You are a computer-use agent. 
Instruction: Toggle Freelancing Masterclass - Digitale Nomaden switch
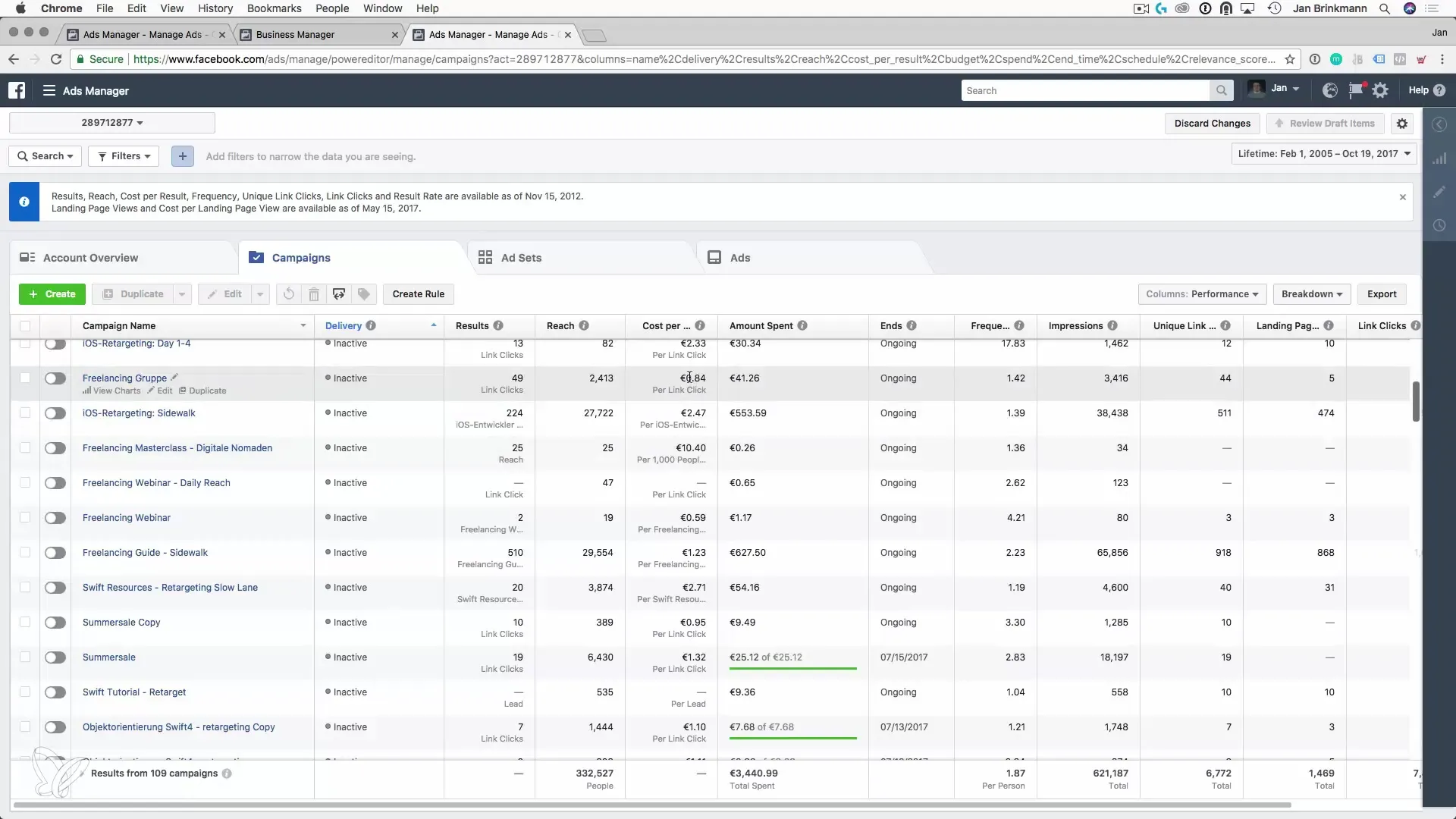point(55,448)
